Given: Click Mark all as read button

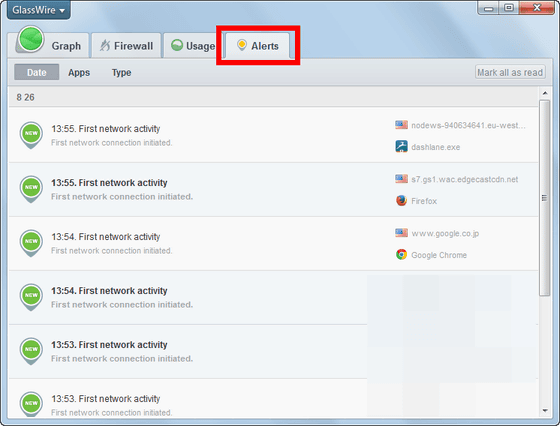Looking at the screenshot, I should tap(510, 72).
